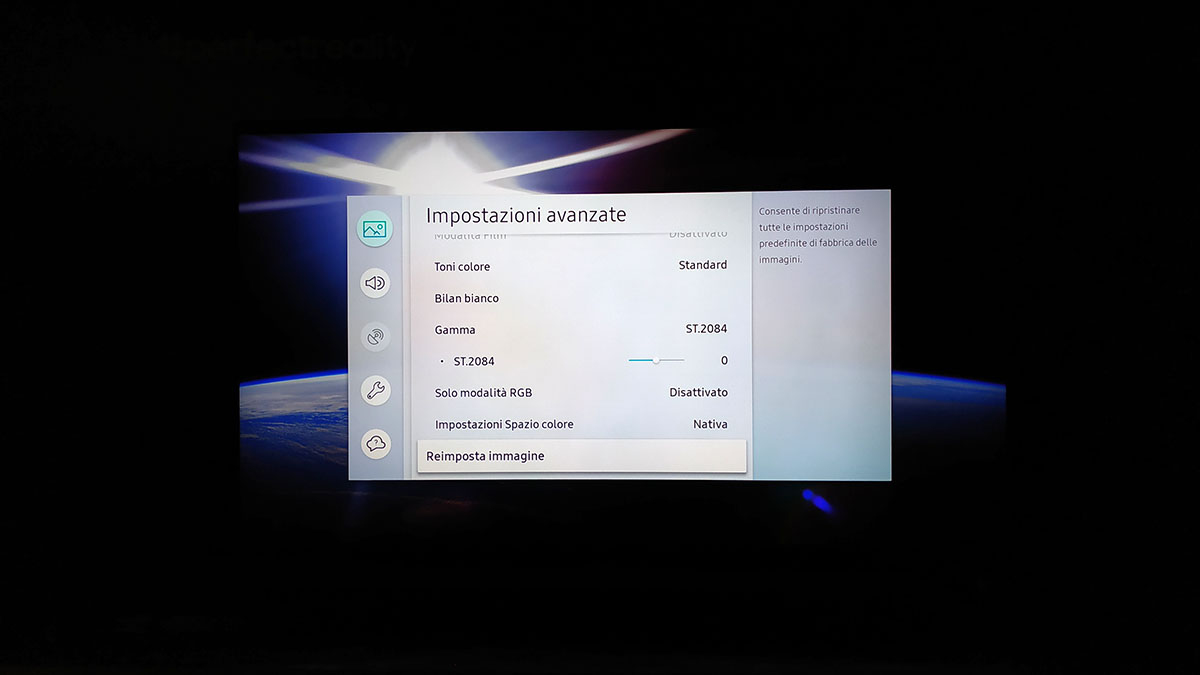1200x675 pixels.
Task: Open the General settings wrench icon
Action: point(375,390)
